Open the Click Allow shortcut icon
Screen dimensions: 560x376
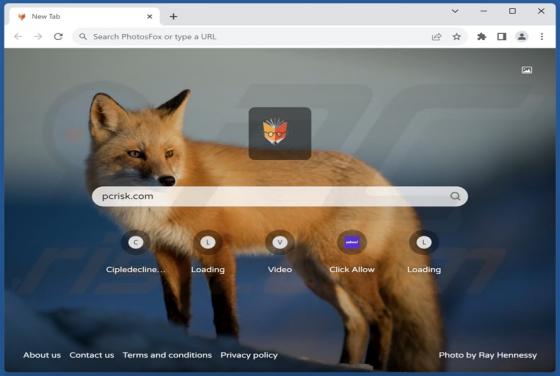352,242
